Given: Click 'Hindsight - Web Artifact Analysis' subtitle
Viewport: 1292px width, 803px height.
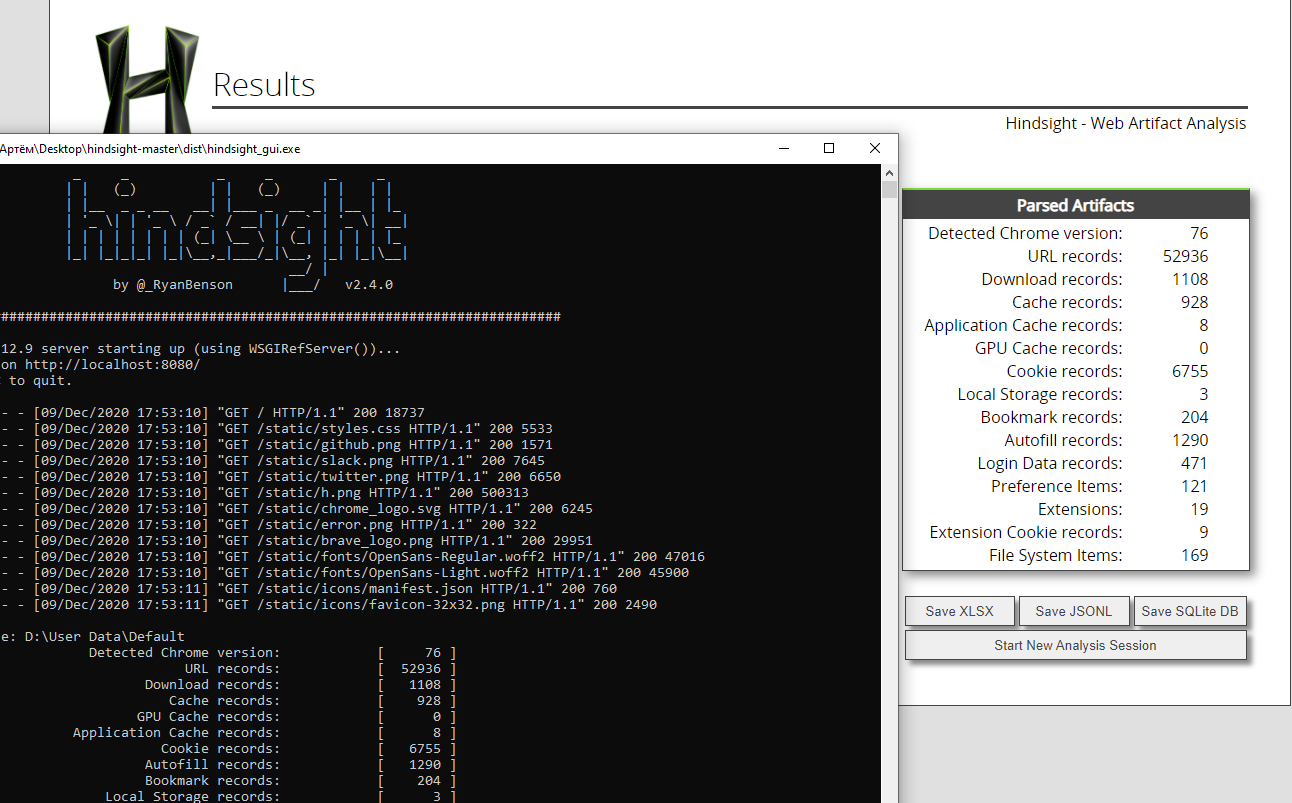Looking at the screenshot, I should point(1126,124).
